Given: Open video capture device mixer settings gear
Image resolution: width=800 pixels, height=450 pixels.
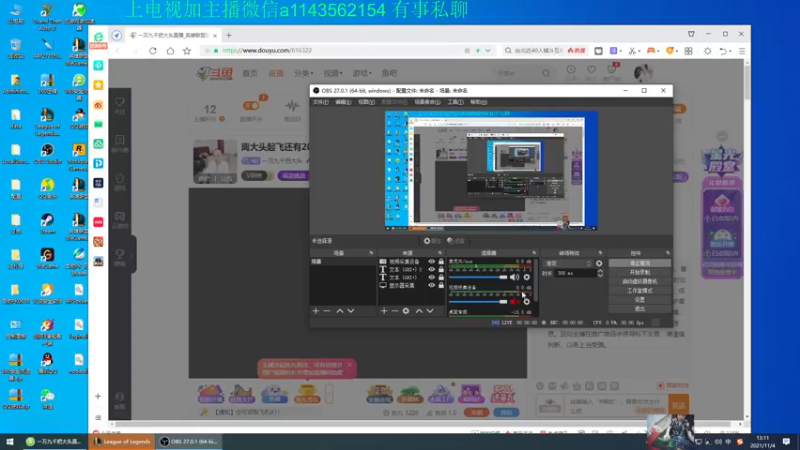Looking at the screenshot, I should tap(527, 302).
